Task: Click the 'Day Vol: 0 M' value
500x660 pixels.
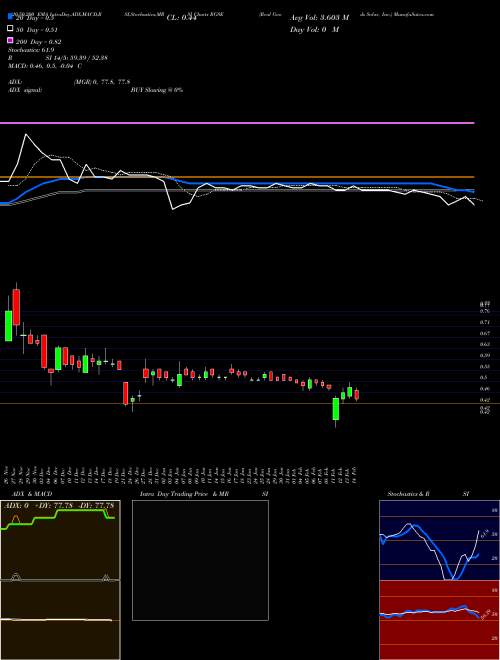Action: coord(314,29)
